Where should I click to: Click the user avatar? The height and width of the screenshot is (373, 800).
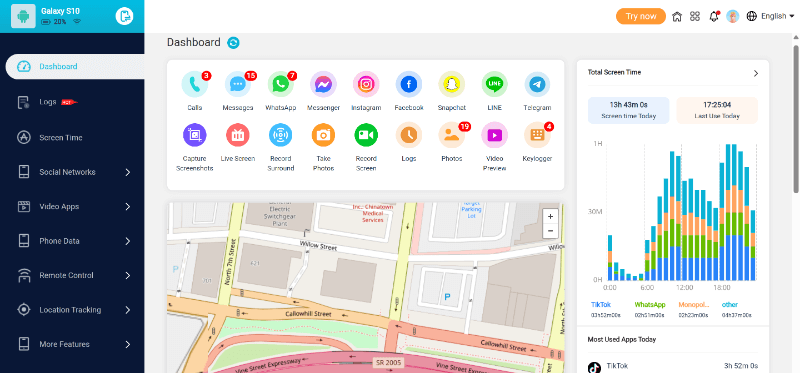tap(733, 16)
